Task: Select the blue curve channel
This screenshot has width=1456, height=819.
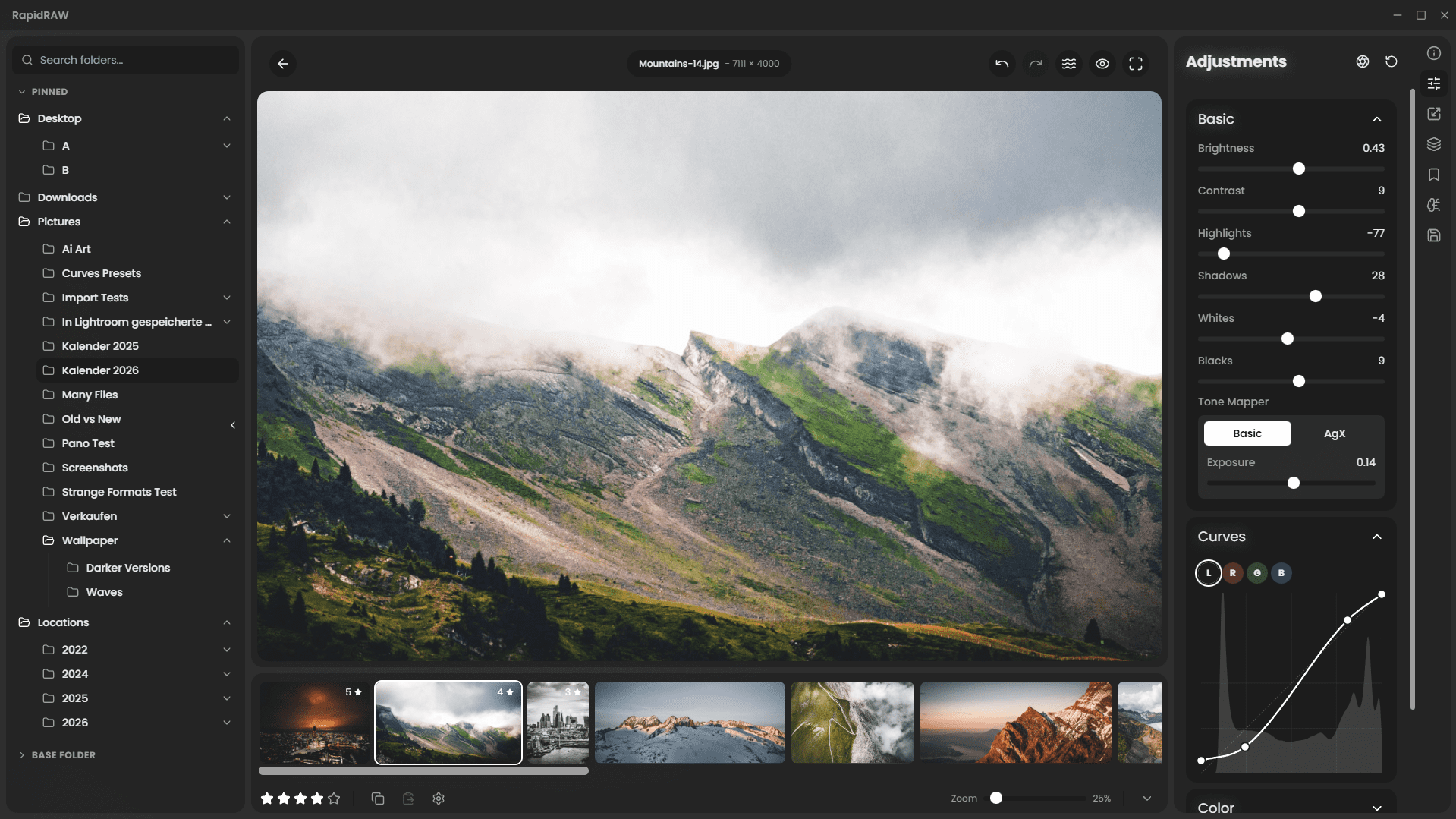Action: tap(1281, 573)
